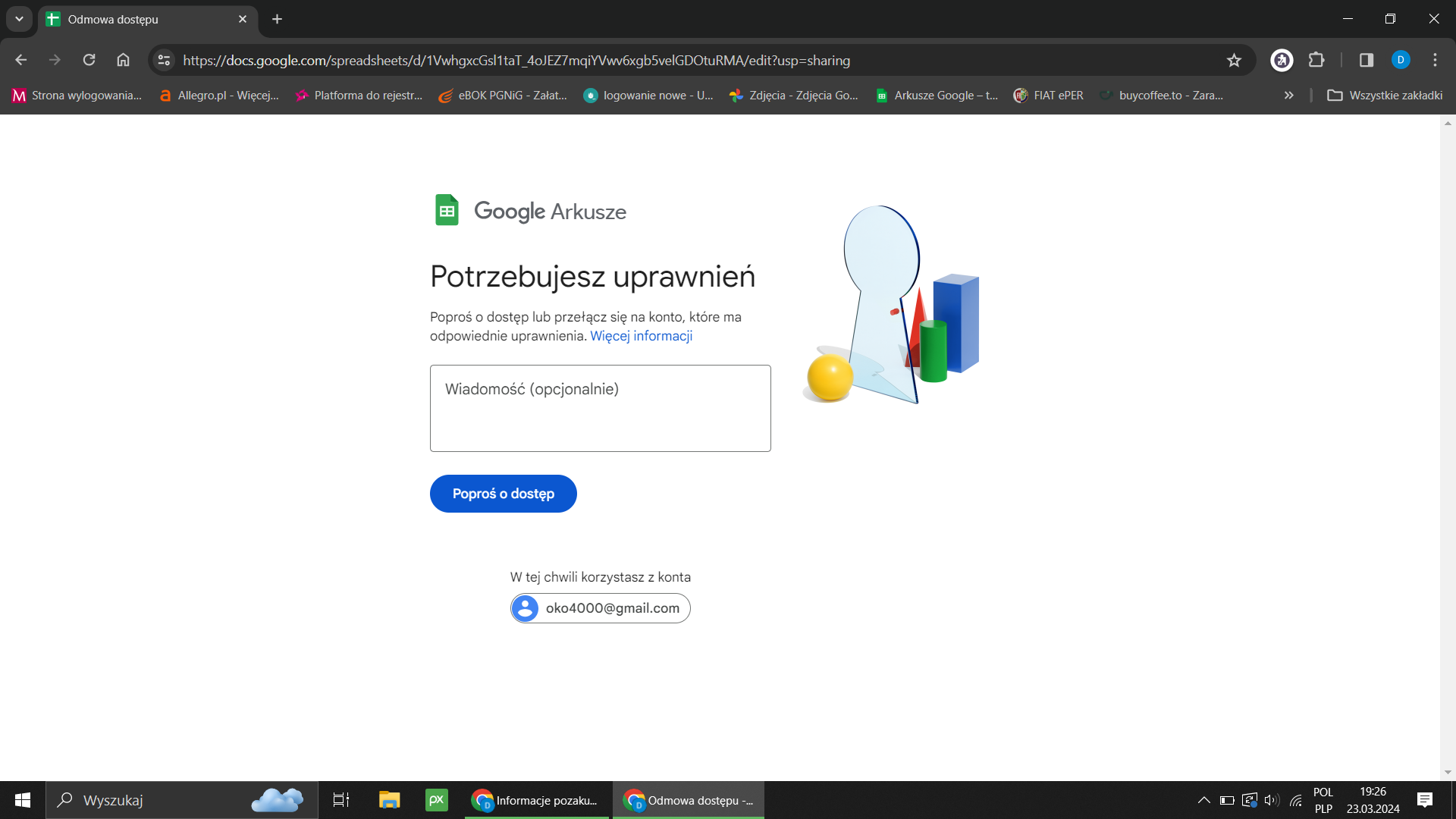Open File Explorer from the taskbar

point(389,800)
